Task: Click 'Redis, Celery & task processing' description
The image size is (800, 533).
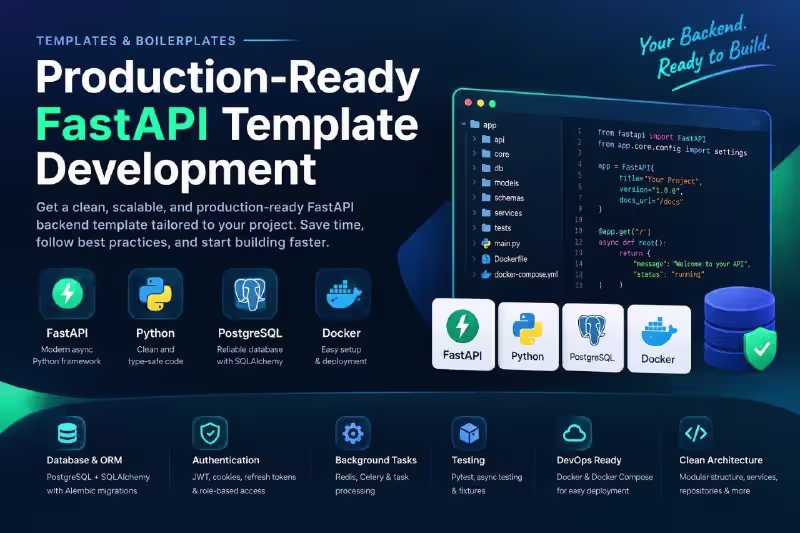Action: pyautogui.click(x=371, y=484)
